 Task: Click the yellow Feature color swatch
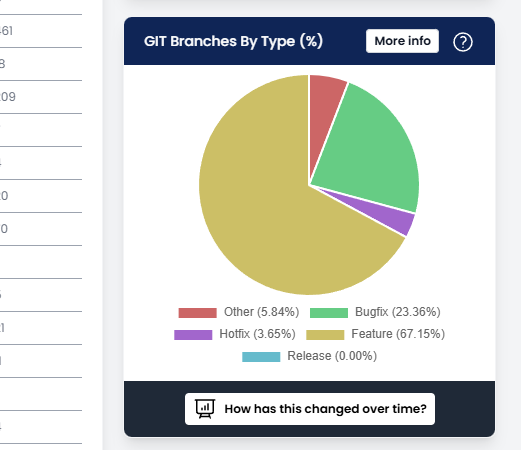point(325,335)
